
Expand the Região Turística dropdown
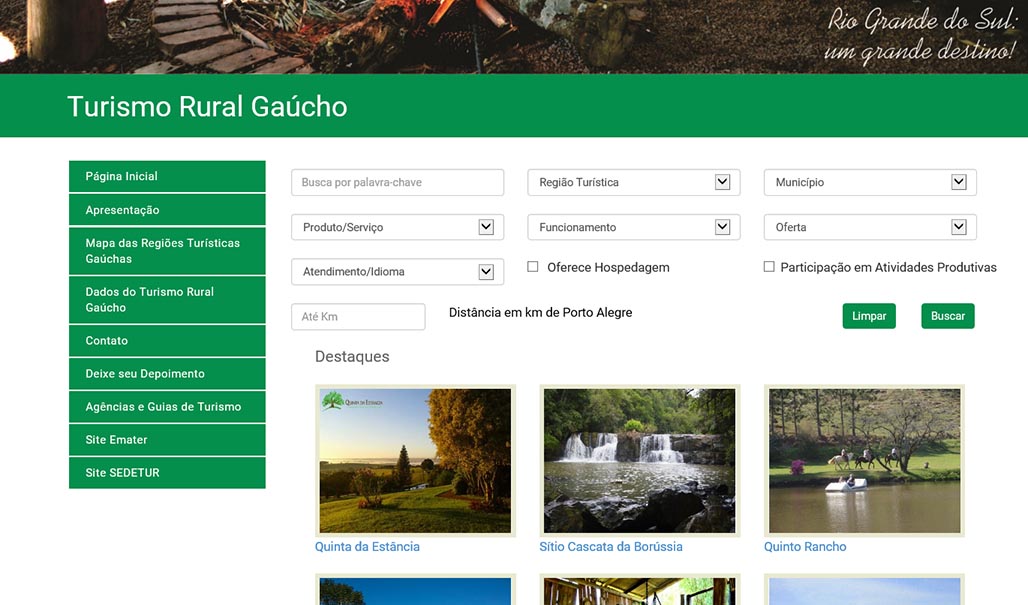pyautogui.click(x=634, y=182)
